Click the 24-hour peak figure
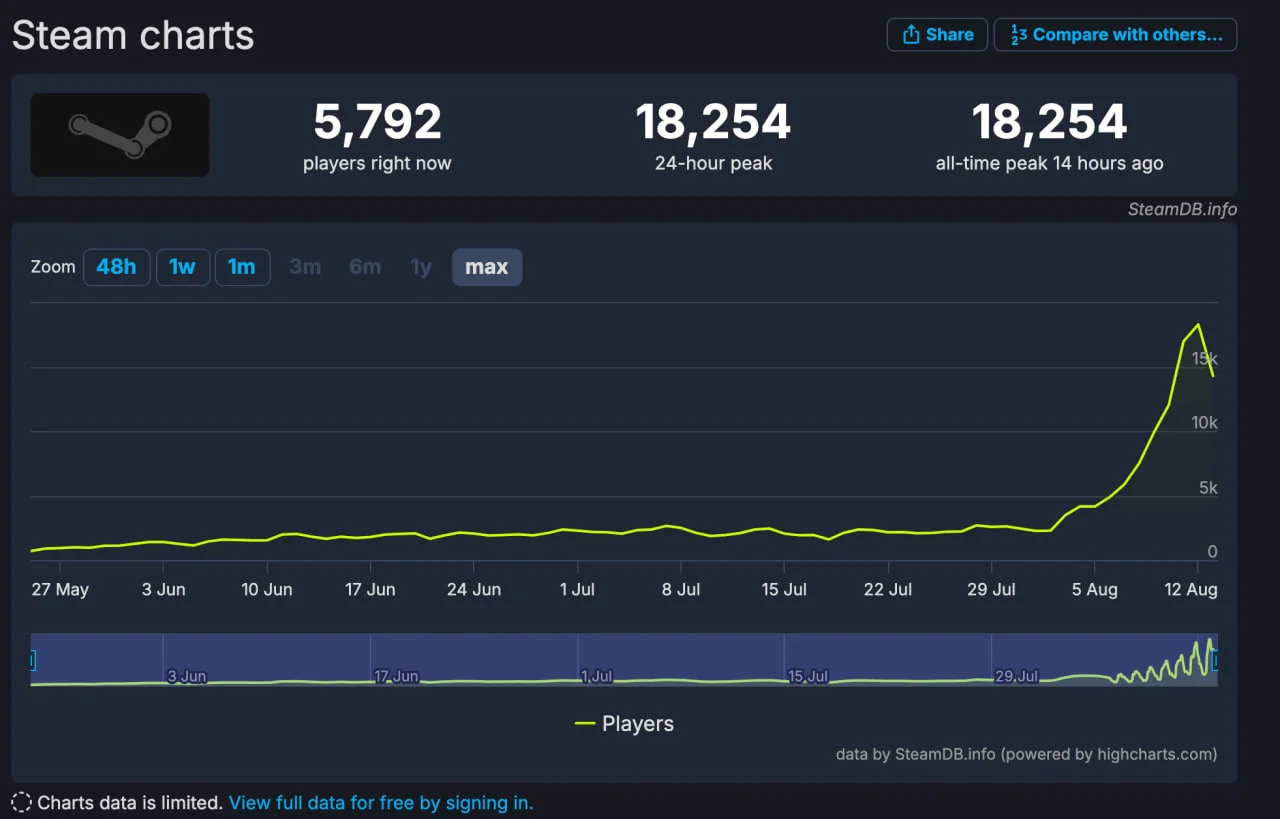The height and width of the screenshot is (819, 1280). click(x=713, y=122)
